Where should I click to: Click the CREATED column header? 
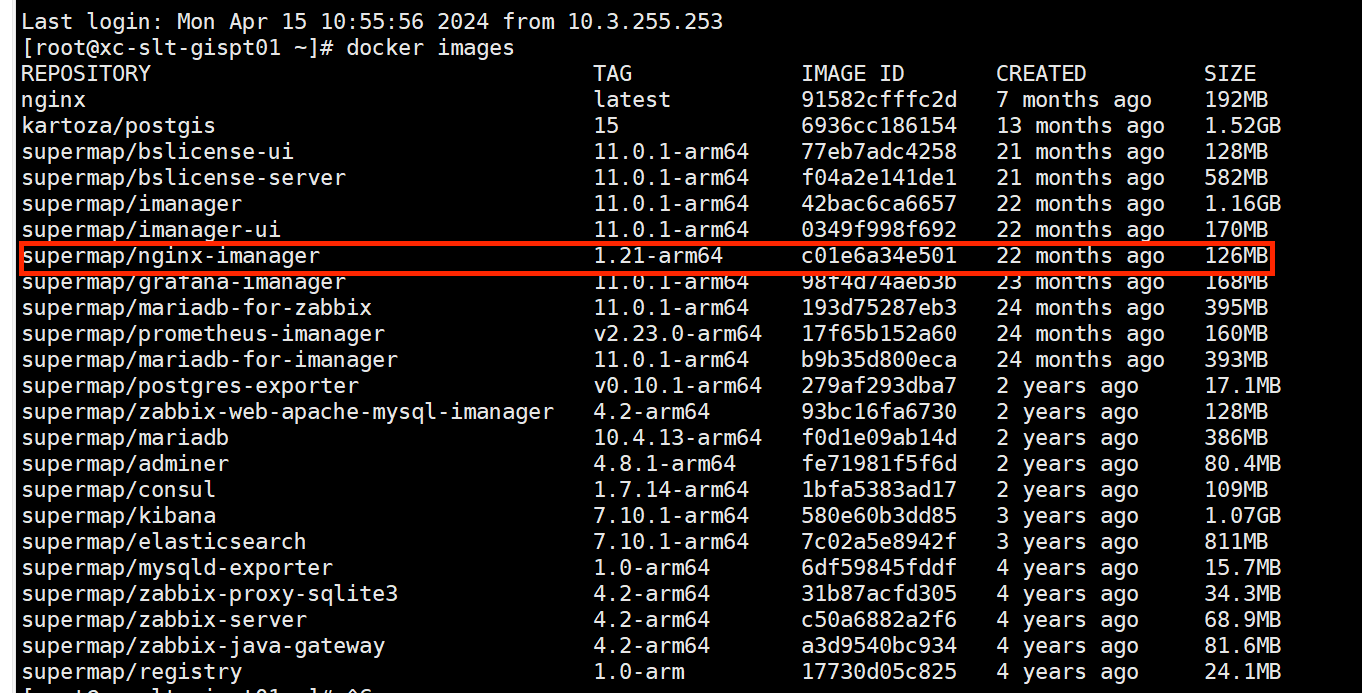[1041, 74]
